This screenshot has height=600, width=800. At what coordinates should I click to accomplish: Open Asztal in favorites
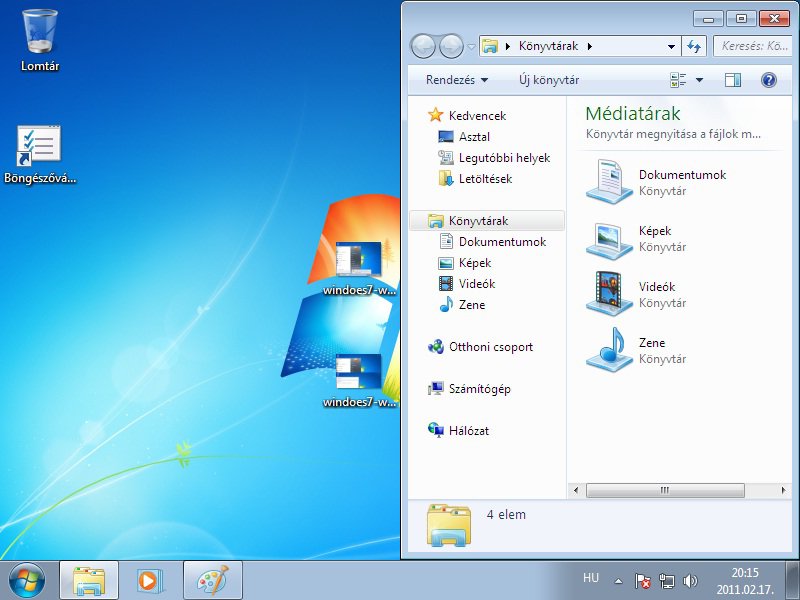(x=474, y=137)
